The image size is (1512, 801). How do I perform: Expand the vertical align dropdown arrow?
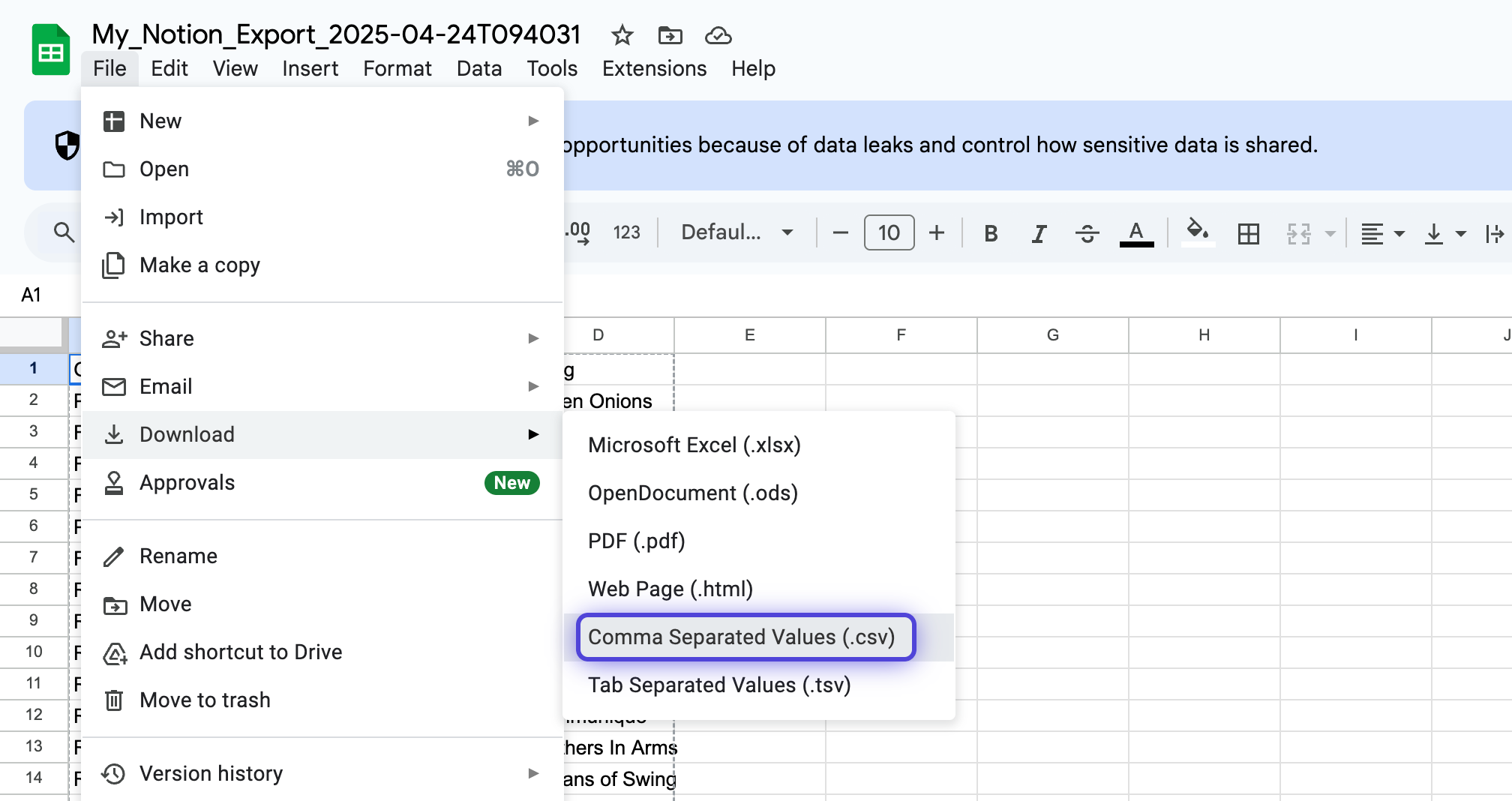click(1461, 233)
